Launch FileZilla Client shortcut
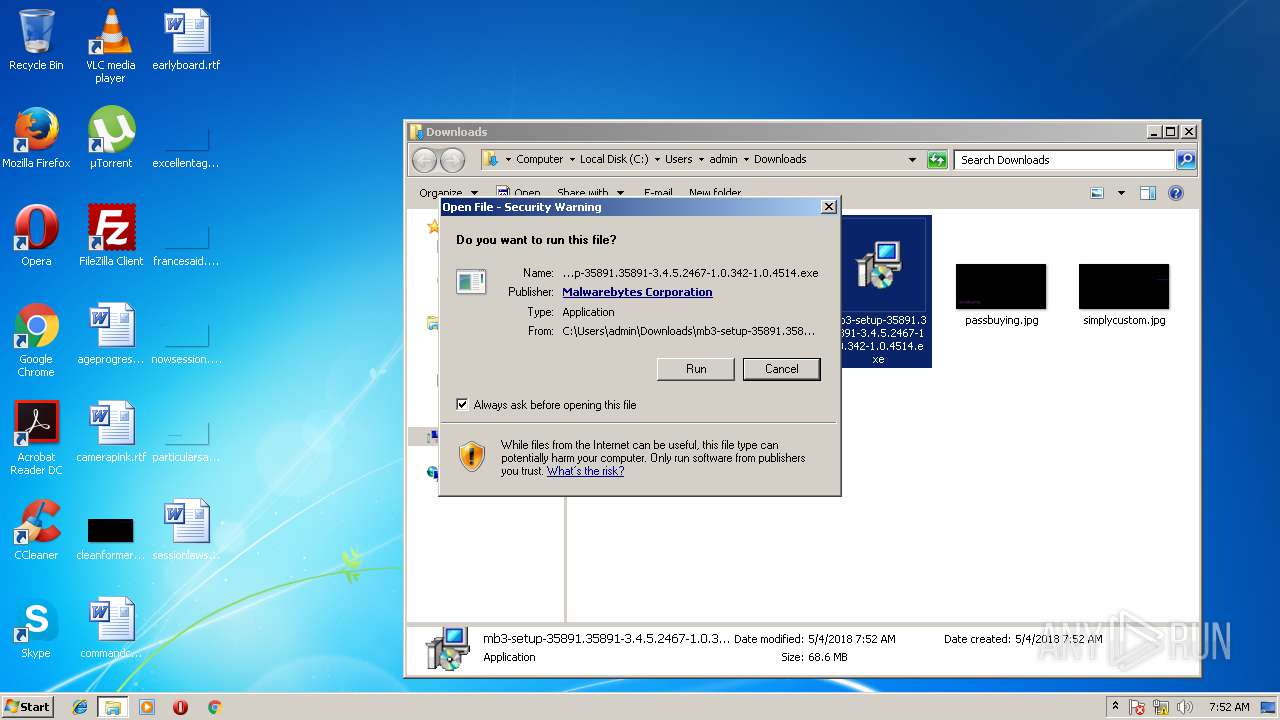This screenshot has width=1280, height=720. click(x=111, y=236)
